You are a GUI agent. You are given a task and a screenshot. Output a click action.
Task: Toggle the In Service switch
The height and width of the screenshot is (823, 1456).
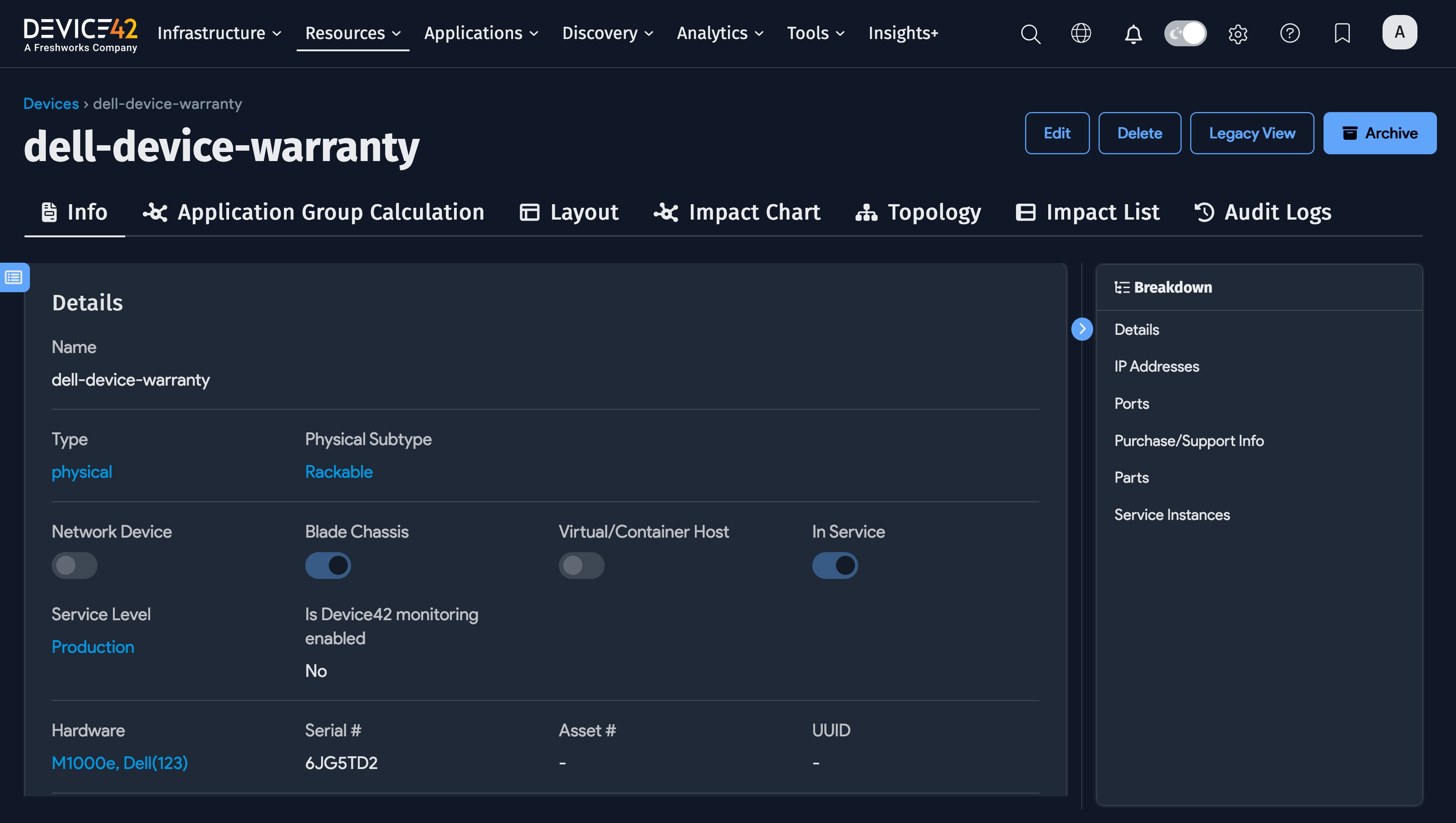pos(834,565)
